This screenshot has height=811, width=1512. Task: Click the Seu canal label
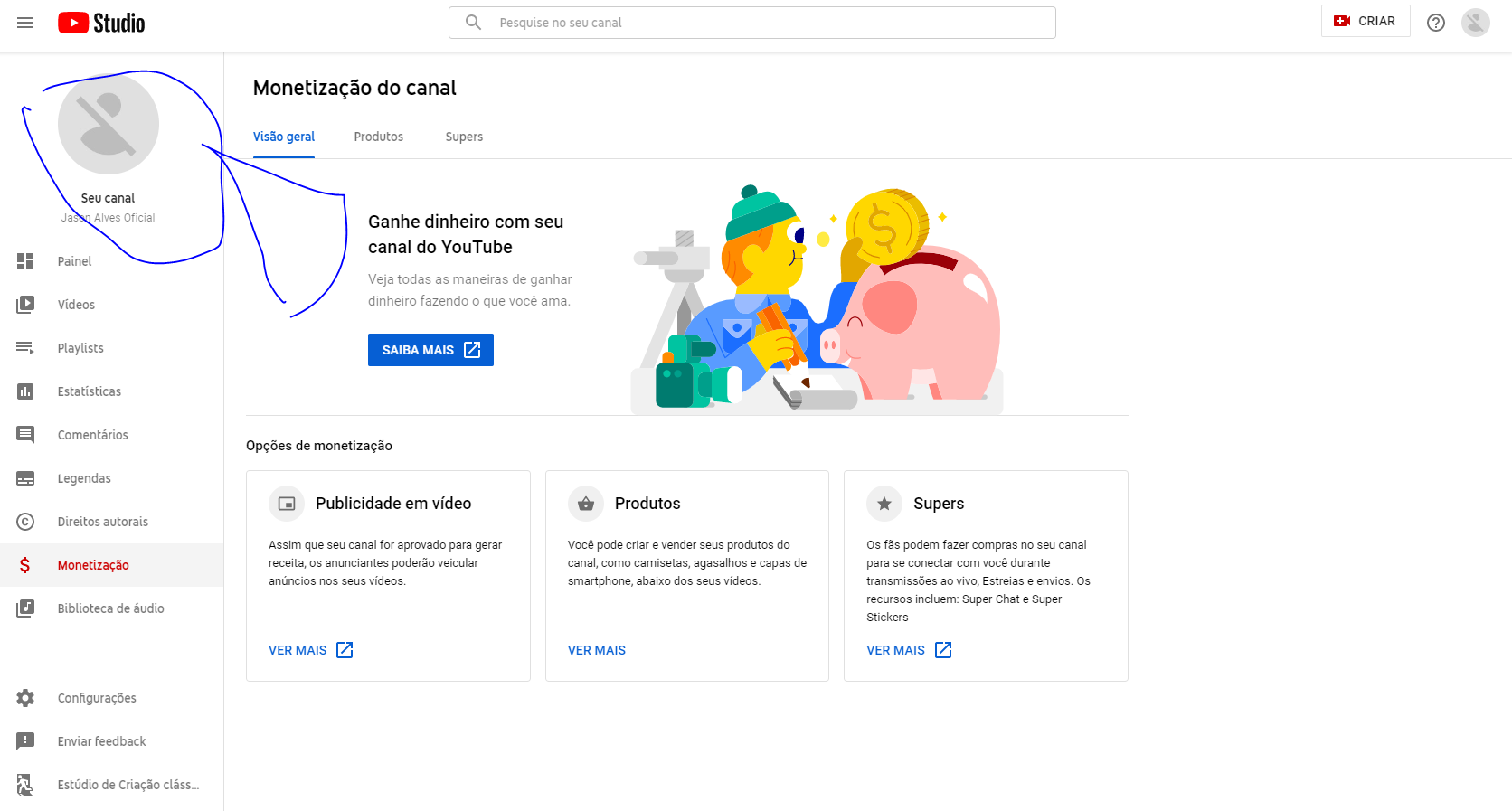coord(108,198)
